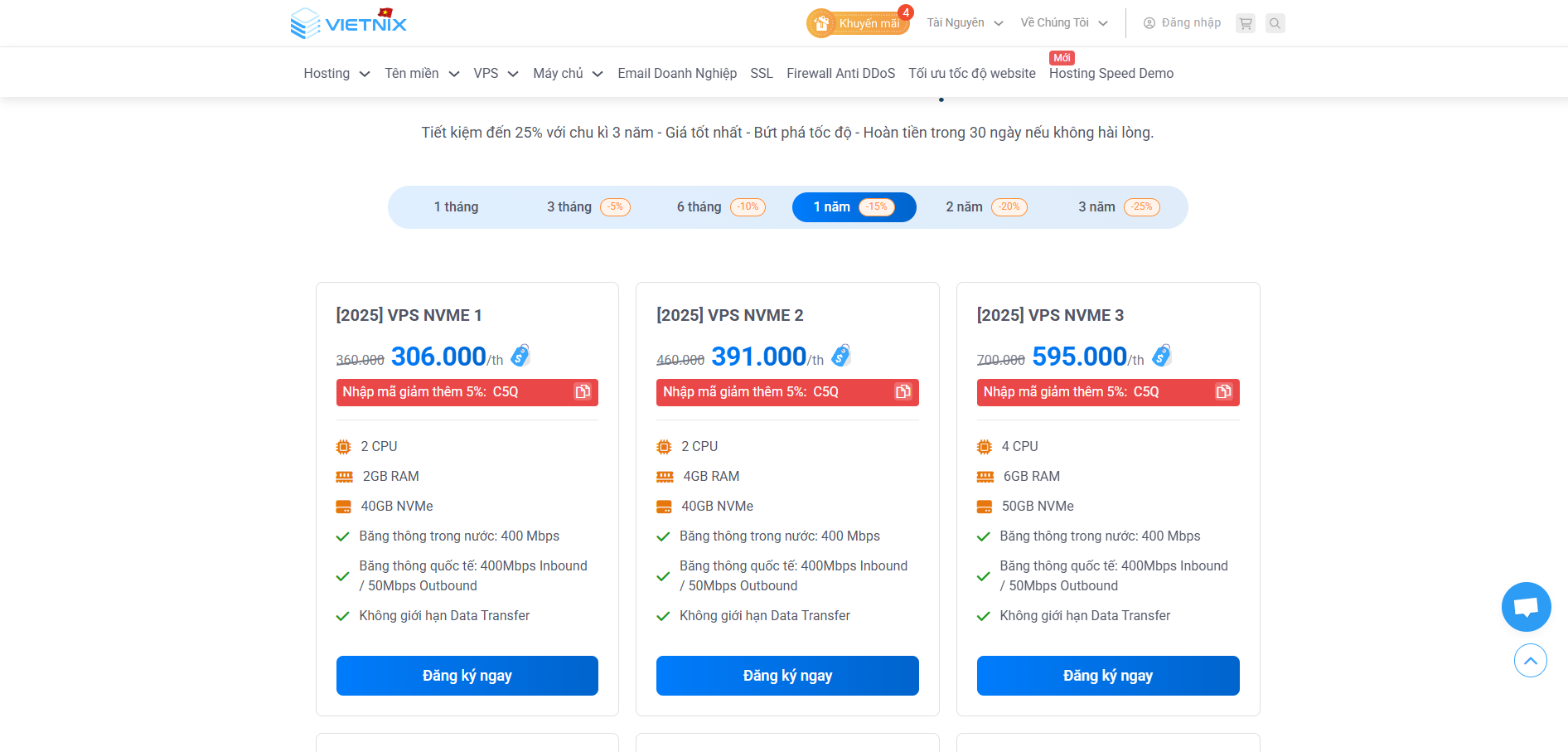
Task: Expand the Hosting menu dropdown
Action: coord(336,74)
